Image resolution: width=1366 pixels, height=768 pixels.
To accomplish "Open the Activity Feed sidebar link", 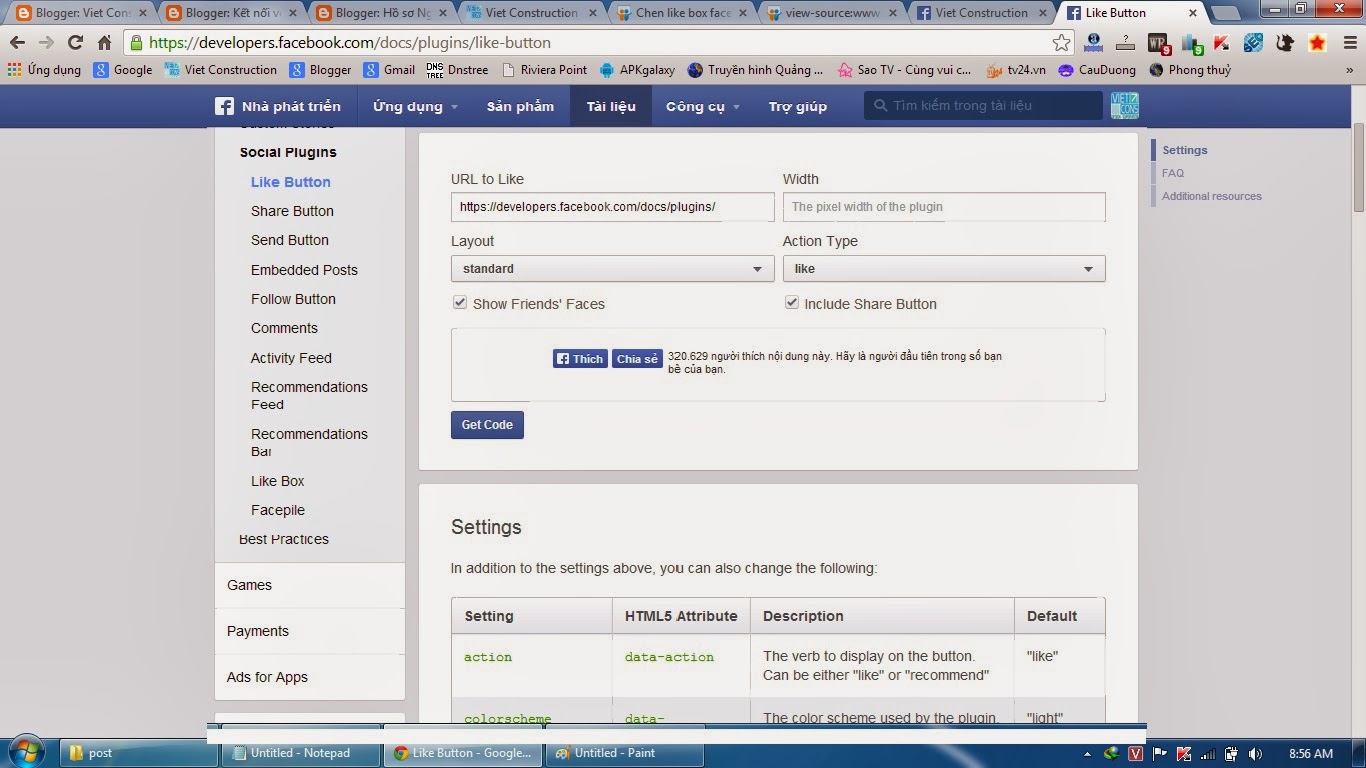I will [291, 358].
